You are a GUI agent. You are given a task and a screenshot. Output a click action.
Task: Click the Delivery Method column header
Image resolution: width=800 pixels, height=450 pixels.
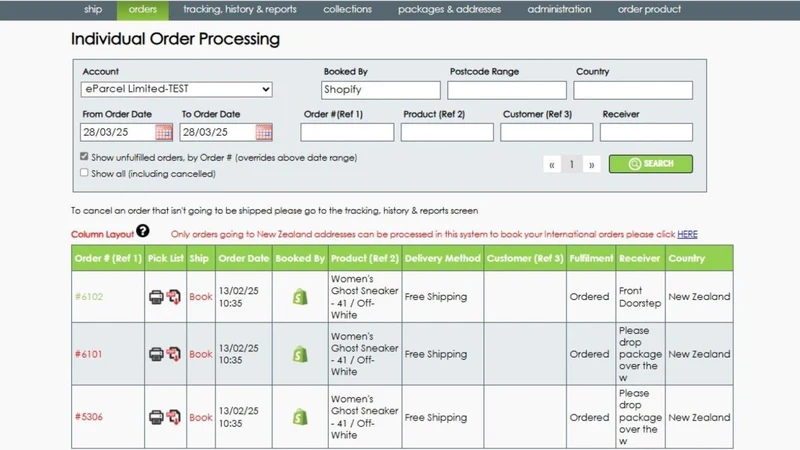click(442, 258)
